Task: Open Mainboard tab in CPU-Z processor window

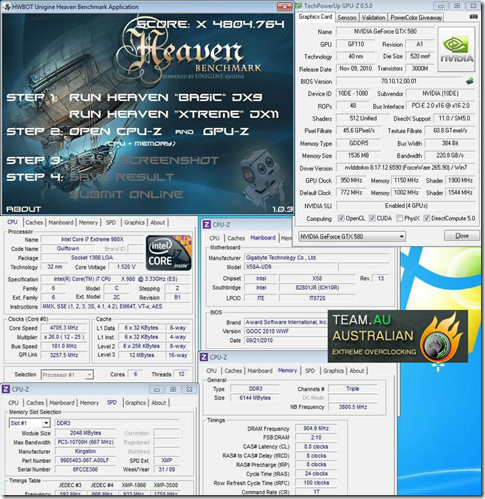Action: [x=61, y=222]
